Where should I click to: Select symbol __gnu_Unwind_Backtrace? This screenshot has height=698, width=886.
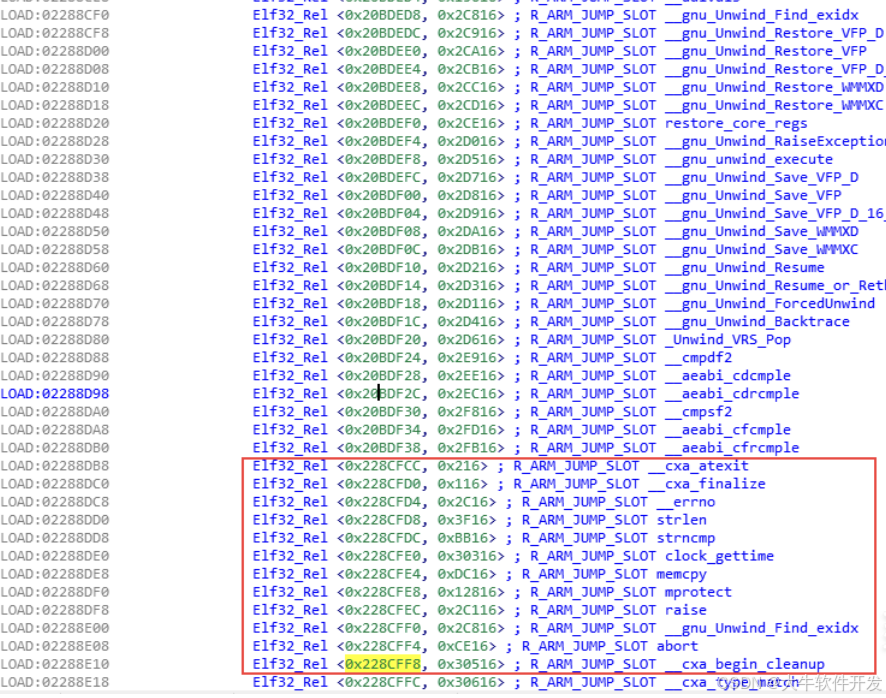(757, 322)
